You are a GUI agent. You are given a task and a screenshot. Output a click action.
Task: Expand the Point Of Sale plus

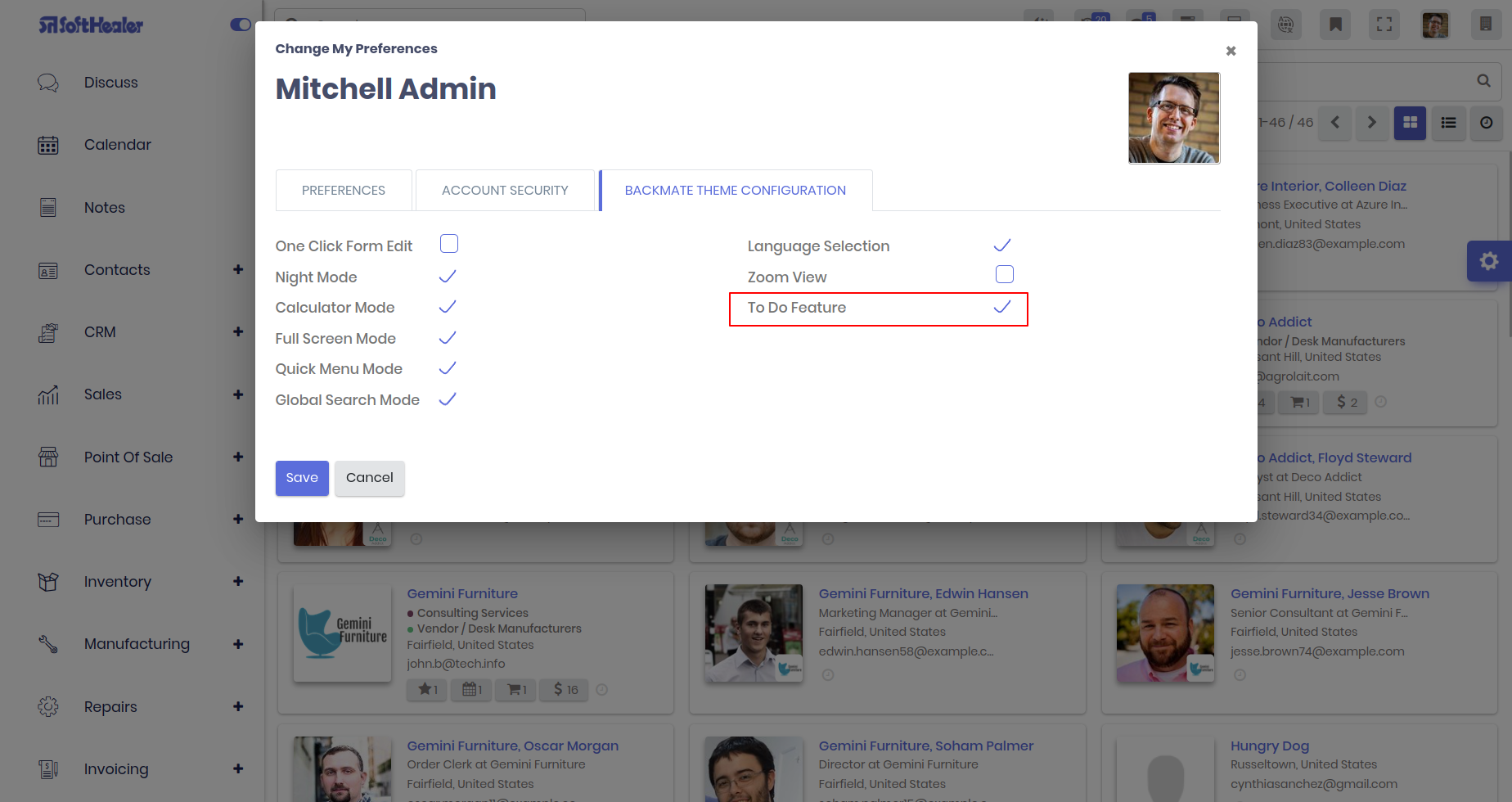point(238,457)
